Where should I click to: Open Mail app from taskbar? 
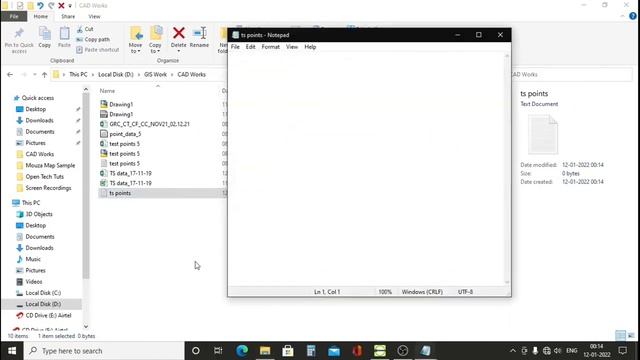pos(334,351)
